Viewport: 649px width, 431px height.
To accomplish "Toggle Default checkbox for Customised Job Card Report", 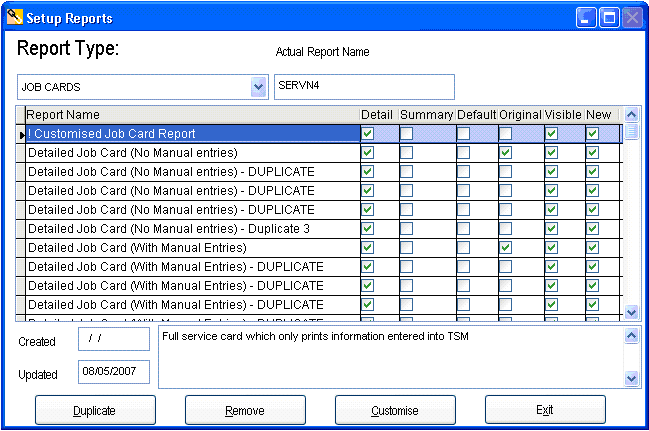I will coord(464,133).
